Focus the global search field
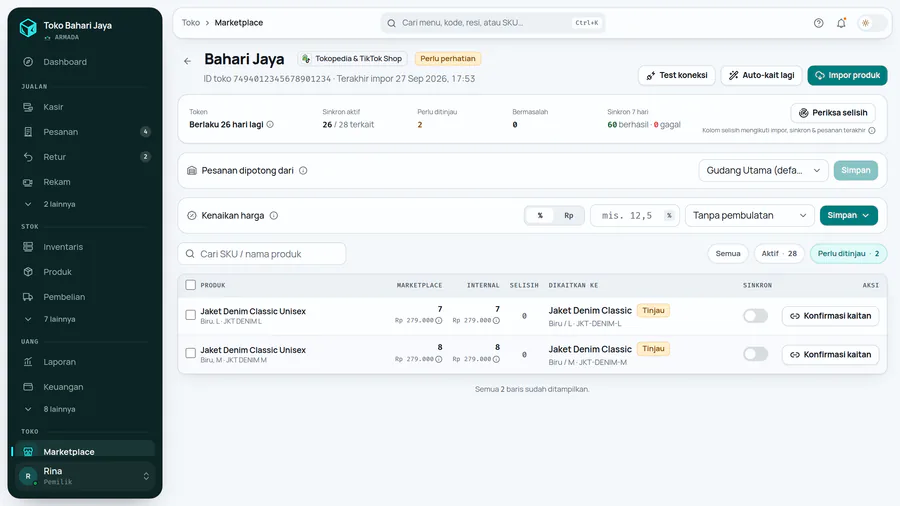 [492, 23]
